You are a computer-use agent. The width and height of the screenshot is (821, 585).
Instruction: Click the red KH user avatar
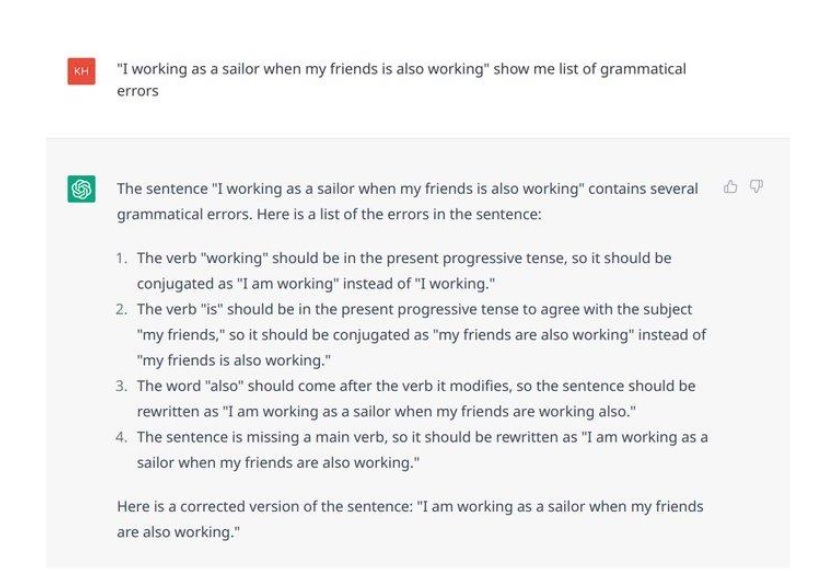click(x=81, y=71)
